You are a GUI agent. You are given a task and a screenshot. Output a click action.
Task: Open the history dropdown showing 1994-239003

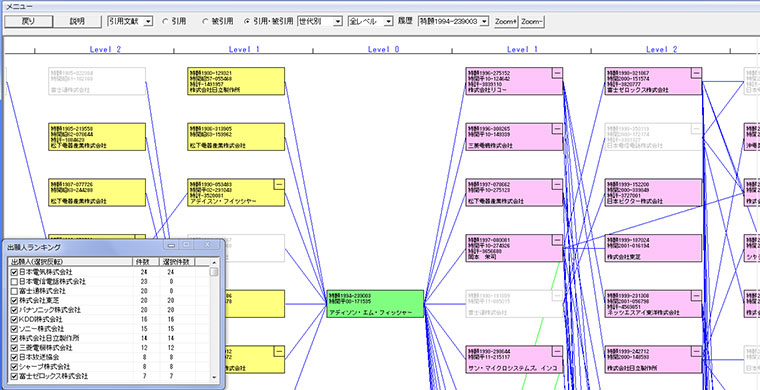[x=453, y=21]
